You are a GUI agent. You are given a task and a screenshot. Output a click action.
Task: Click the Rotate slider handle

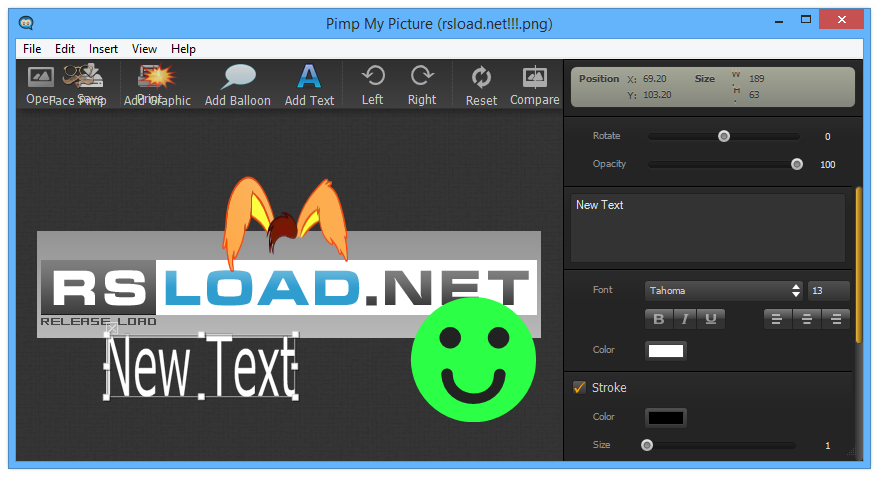724,136
